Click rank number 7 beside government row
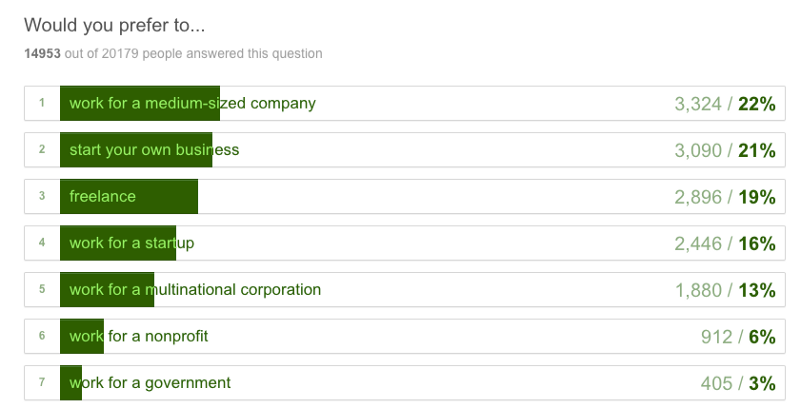Image resolution: width=800 pixels, height=407 pixels. [42, 383]
